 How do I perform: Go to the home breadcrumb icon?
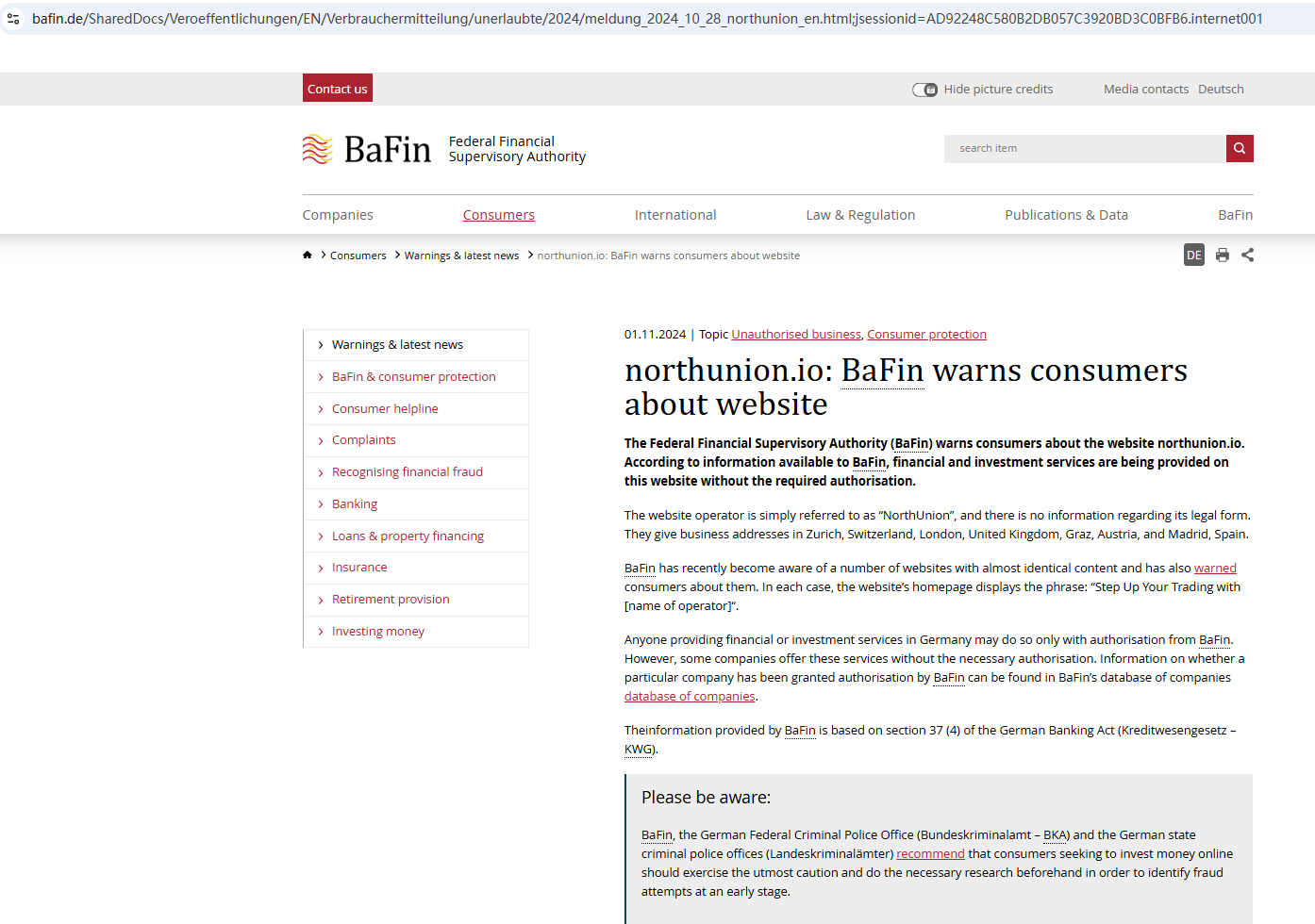[308, 255]
